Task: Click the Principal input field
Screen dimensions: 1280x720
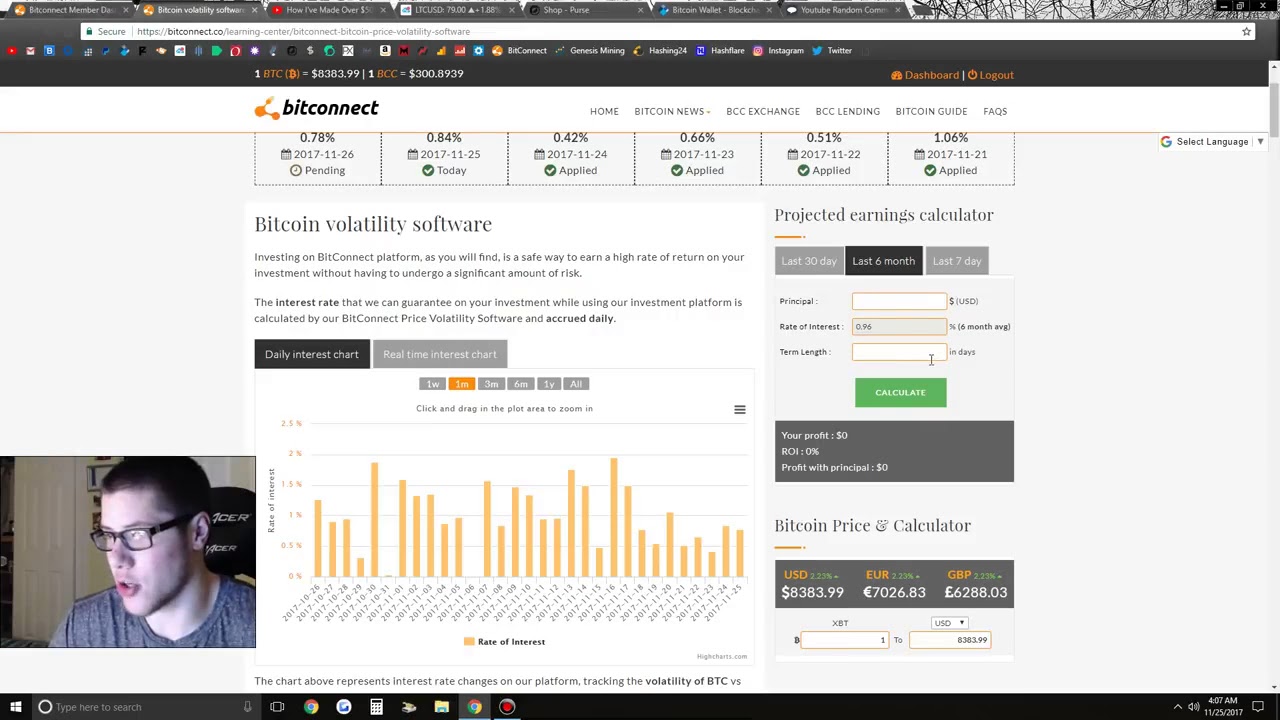Action: 898,301
